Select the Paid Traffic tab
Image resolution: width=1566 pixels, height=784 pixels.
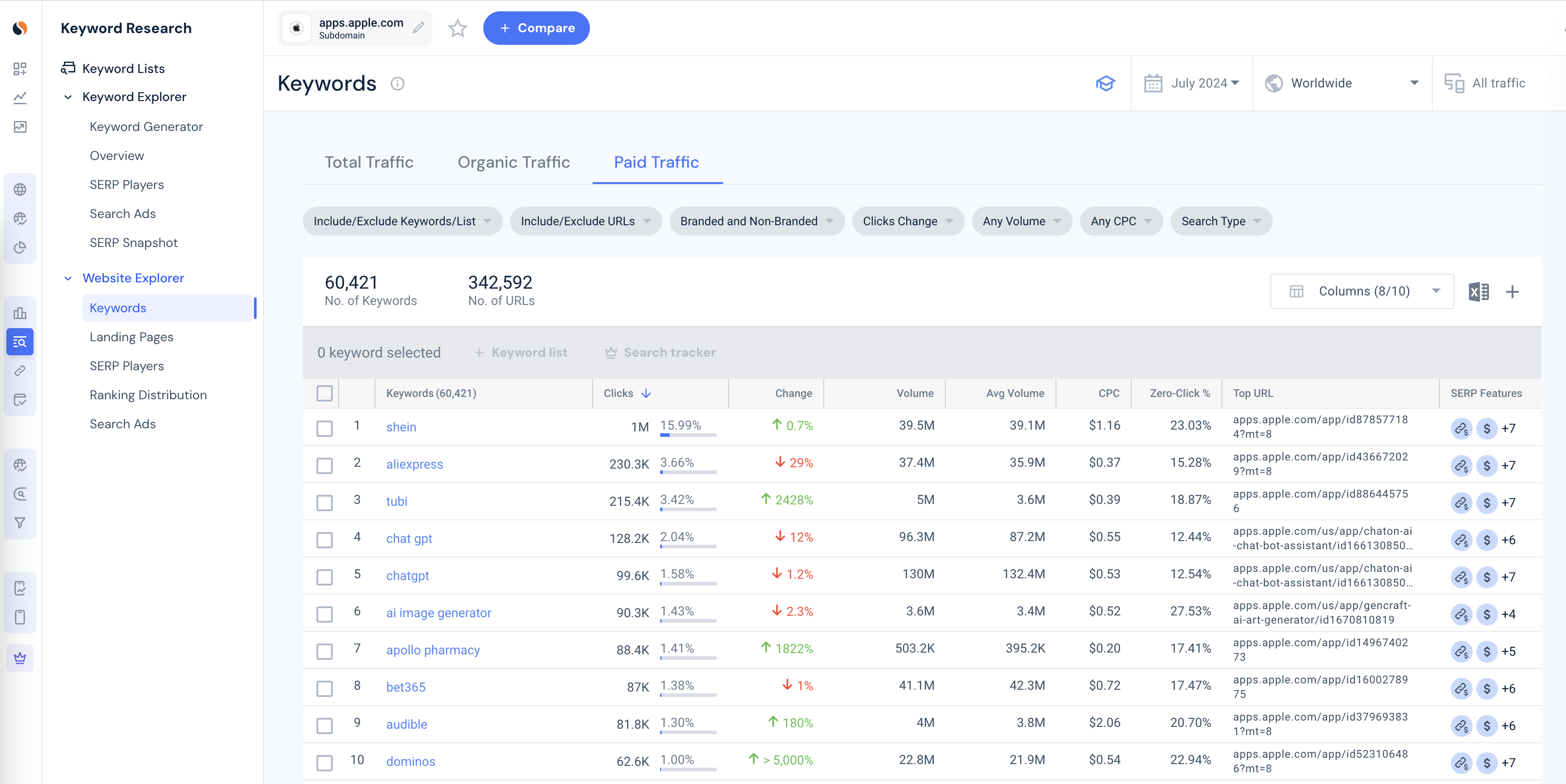pyautogui.click(x=657, y=162)
